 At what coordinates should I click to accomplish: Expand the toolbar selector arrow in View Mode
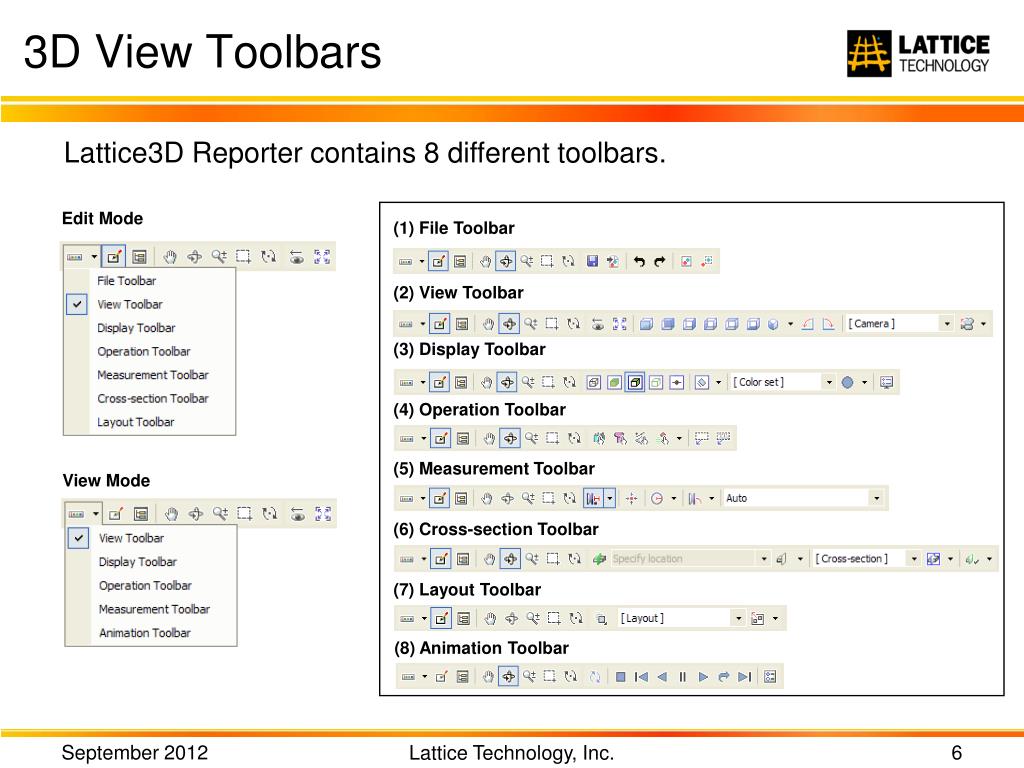[x=95, y=514]
